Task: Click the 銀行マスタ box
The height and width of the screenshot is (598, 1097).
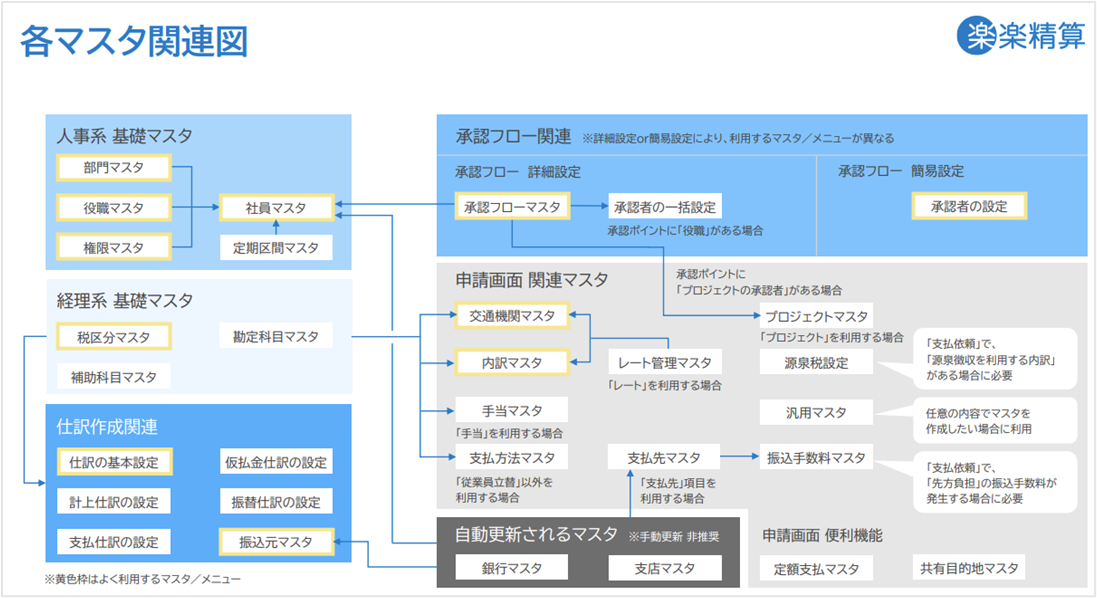Action: tap(512, 568)
